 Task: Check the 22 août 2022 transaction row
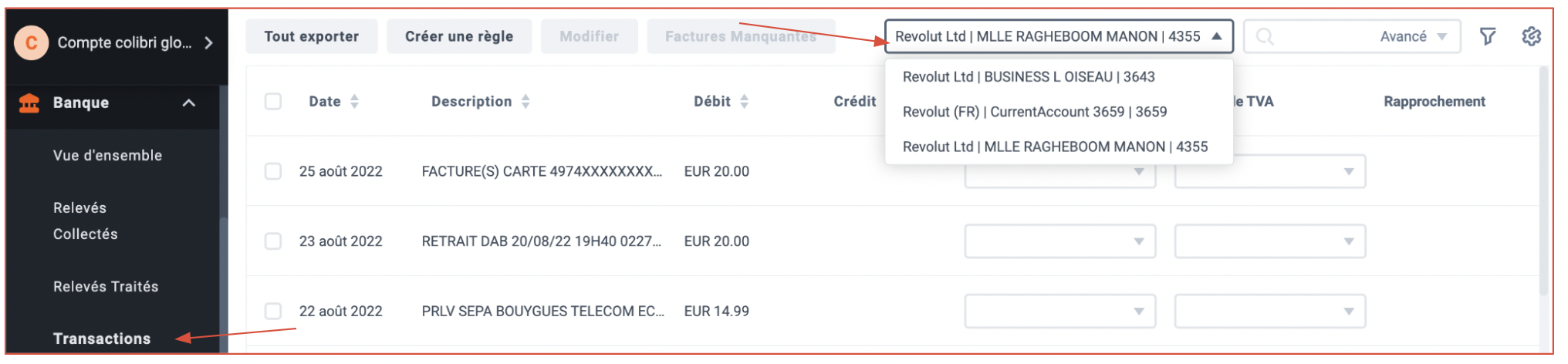pyautogui.click(x=273, y=311)
